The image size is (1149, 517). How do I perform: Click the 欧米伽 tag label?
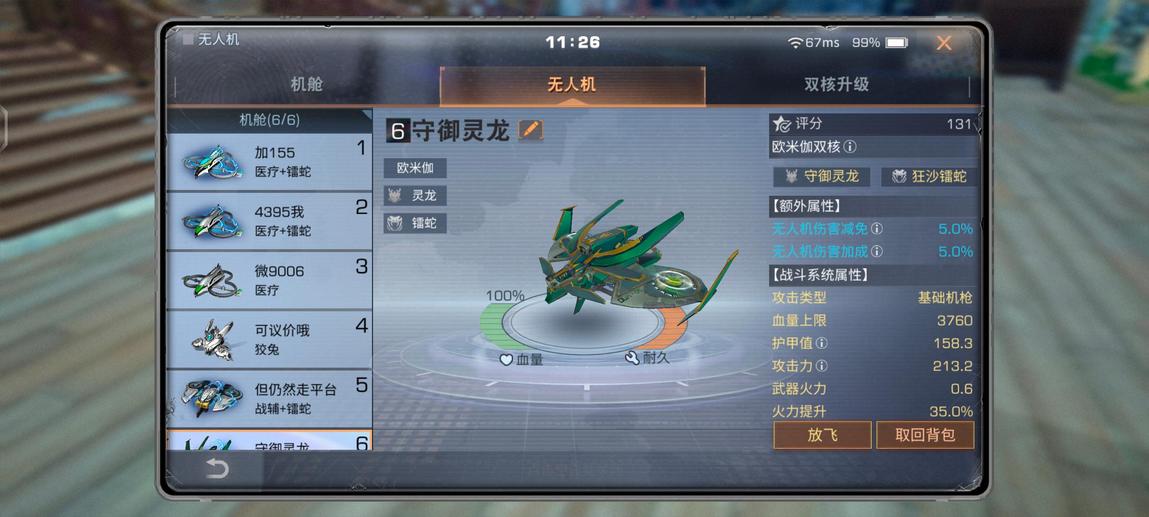[415, 168]
